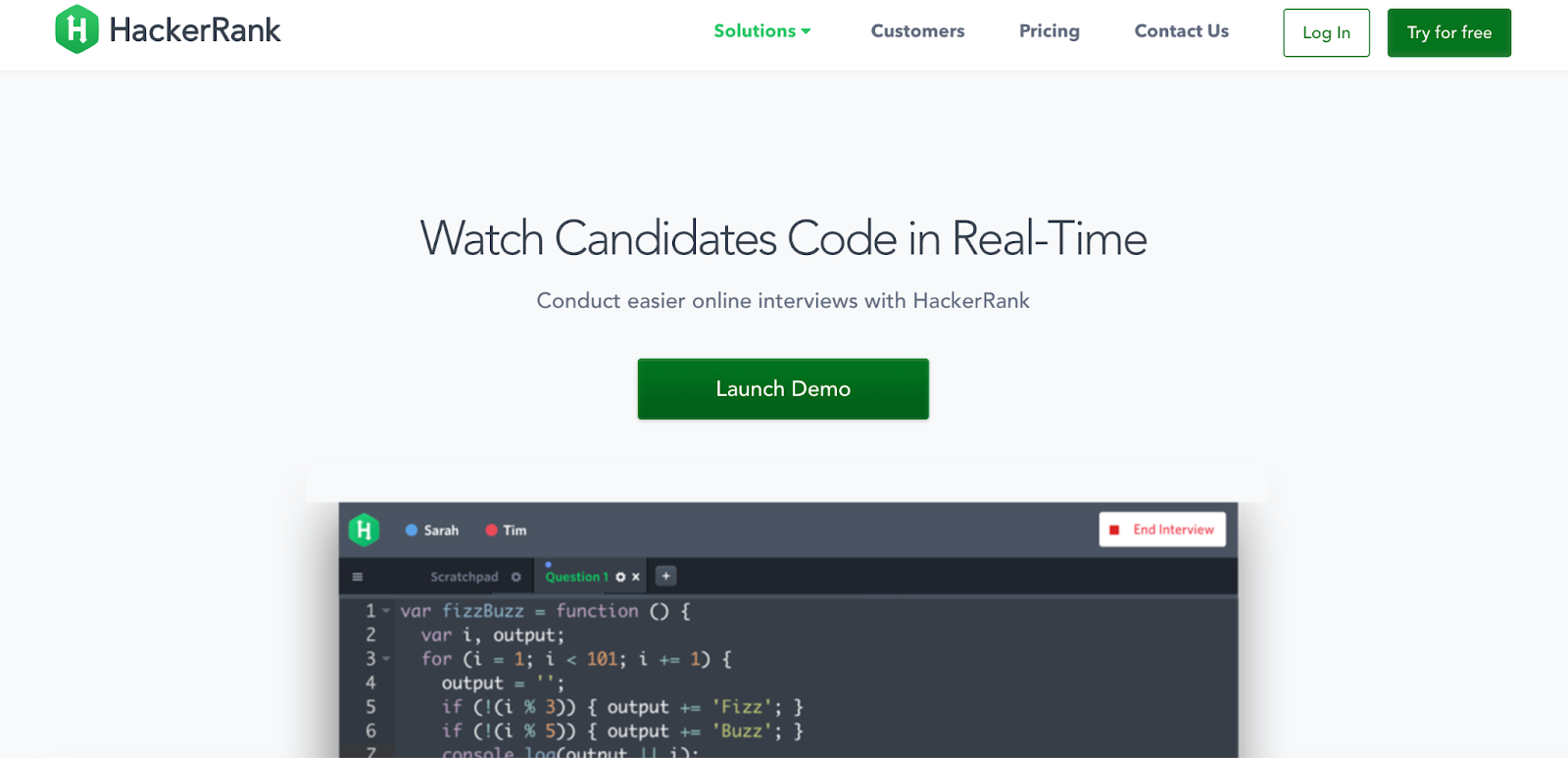Switch to the Question 1 tab

coord(576,577)
